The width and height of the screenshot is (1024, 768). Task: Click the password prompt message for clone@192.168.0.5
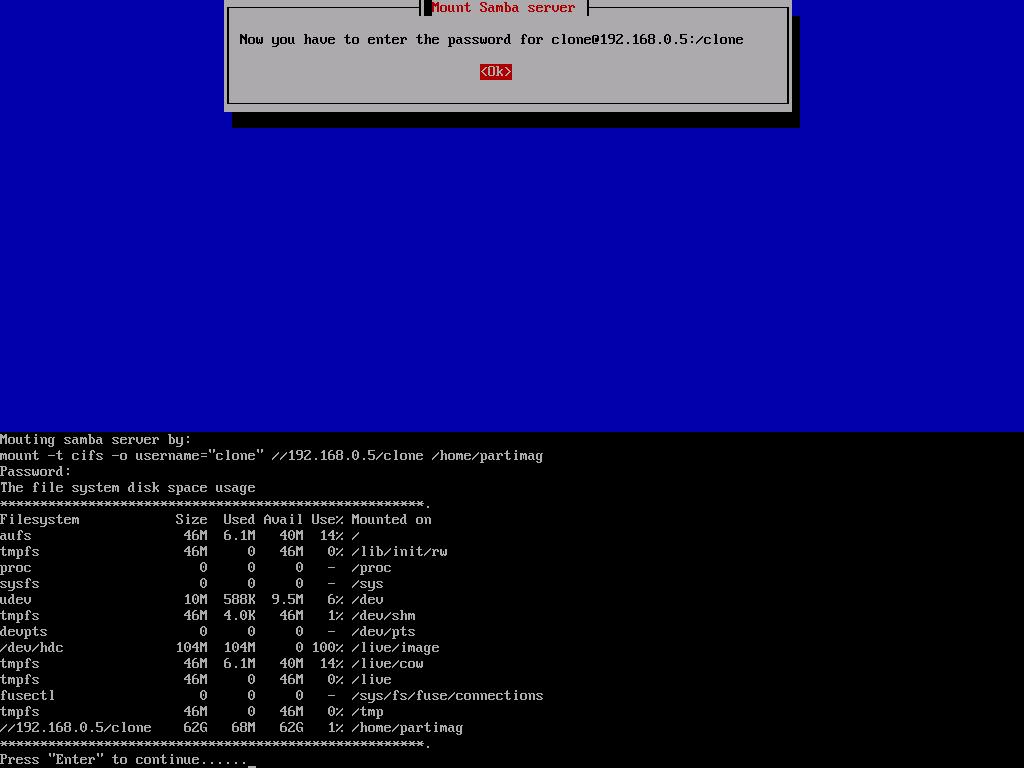pyautogui.click(x=491, y=40)
